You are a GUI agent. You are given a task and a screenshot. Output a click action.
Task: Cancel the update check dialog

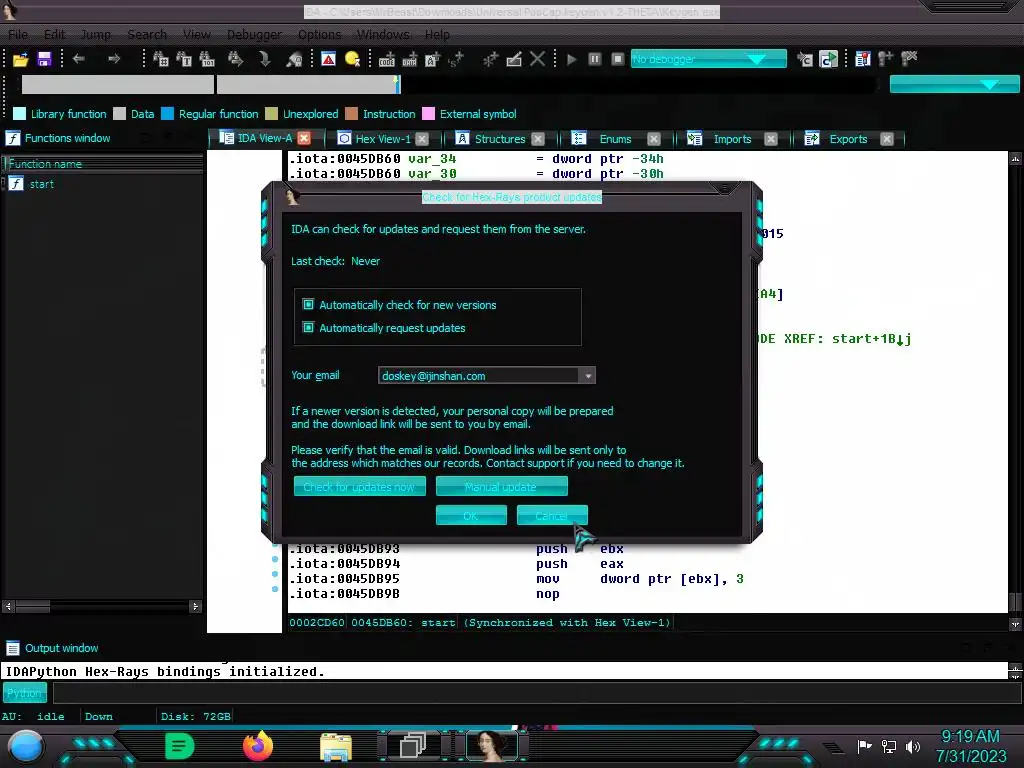552,515
